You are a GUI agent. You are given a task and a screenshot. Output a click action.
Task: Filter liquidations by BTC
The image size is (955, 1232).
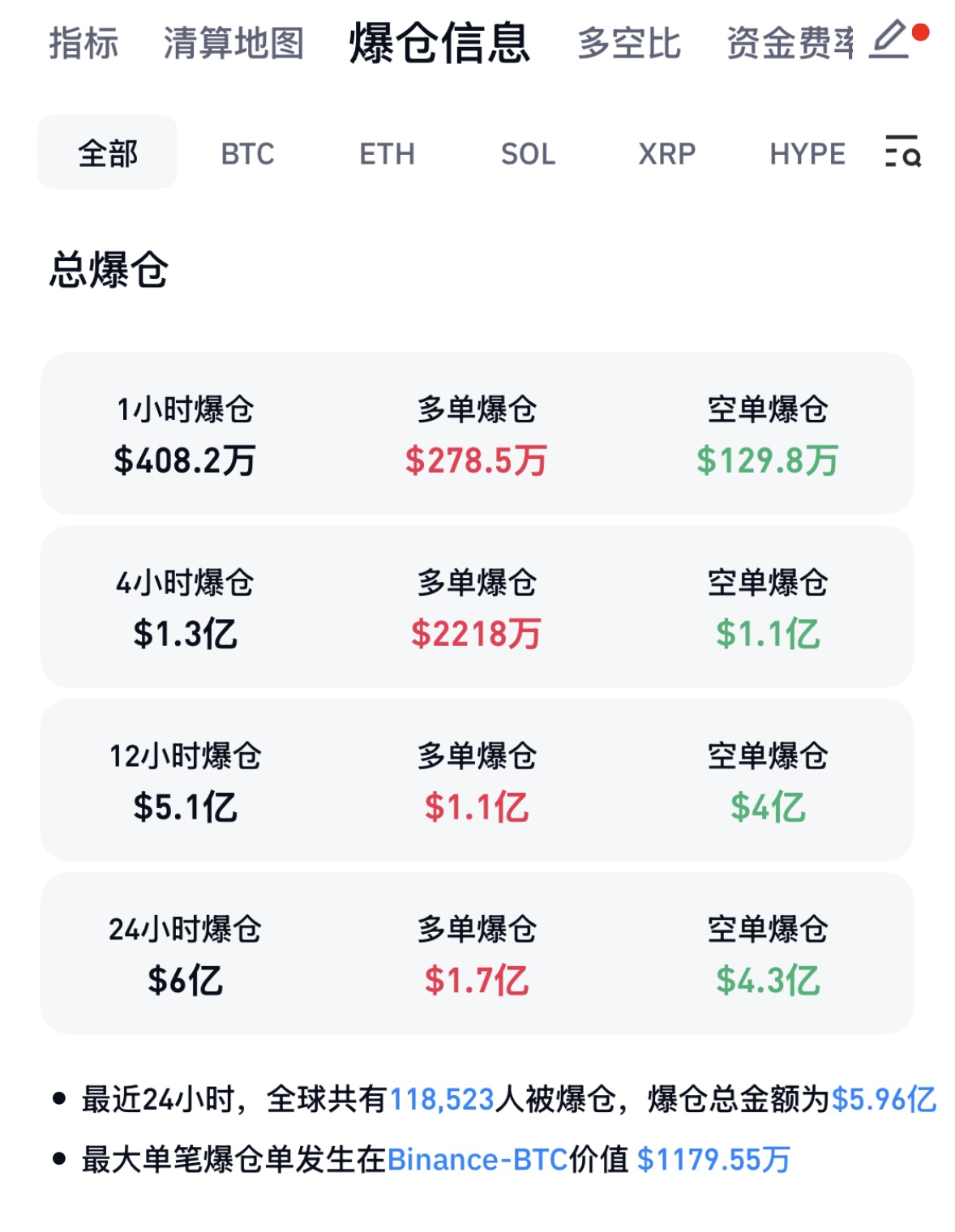pyautogui.click(x=247, y=153)
